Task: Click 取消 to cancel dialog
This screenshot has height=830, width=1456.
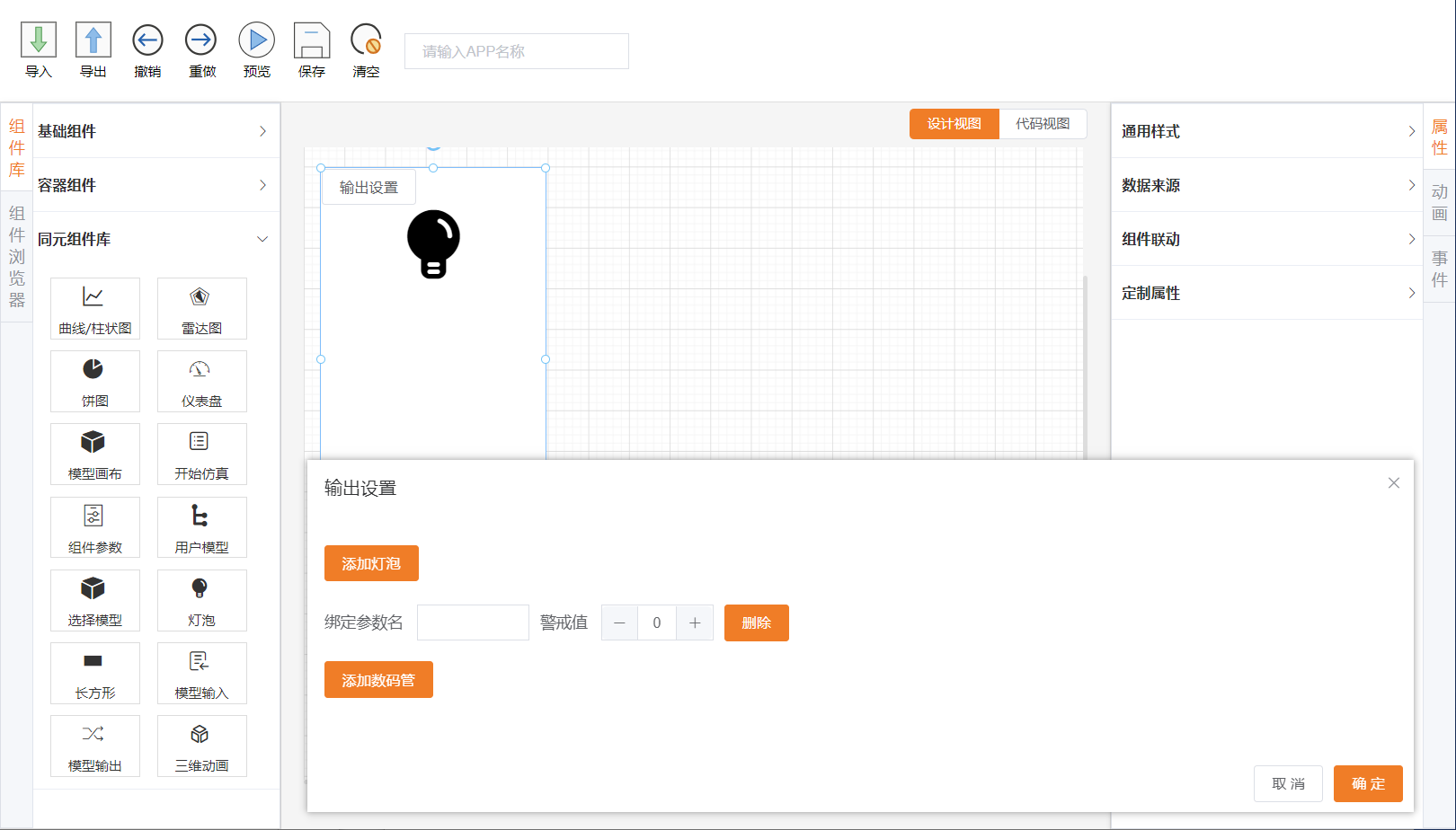Action: pos(1288,783)
